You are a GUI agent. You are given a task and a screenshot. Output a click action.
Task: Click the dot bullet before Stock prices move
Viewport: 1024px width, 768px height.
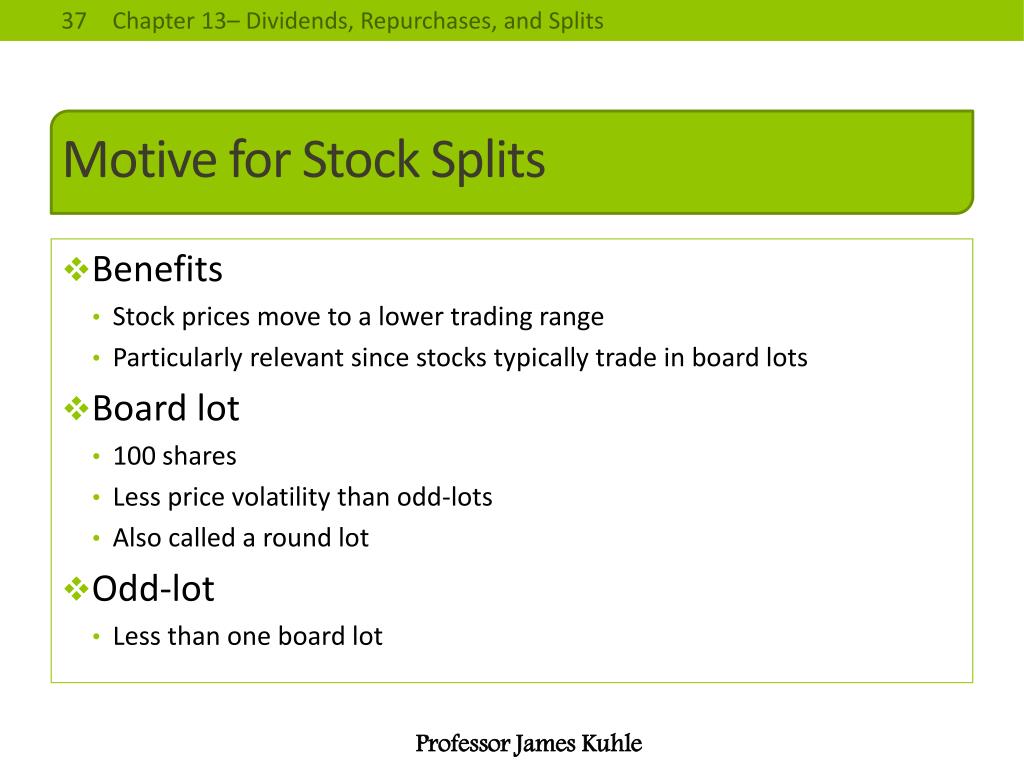[96, 317]
